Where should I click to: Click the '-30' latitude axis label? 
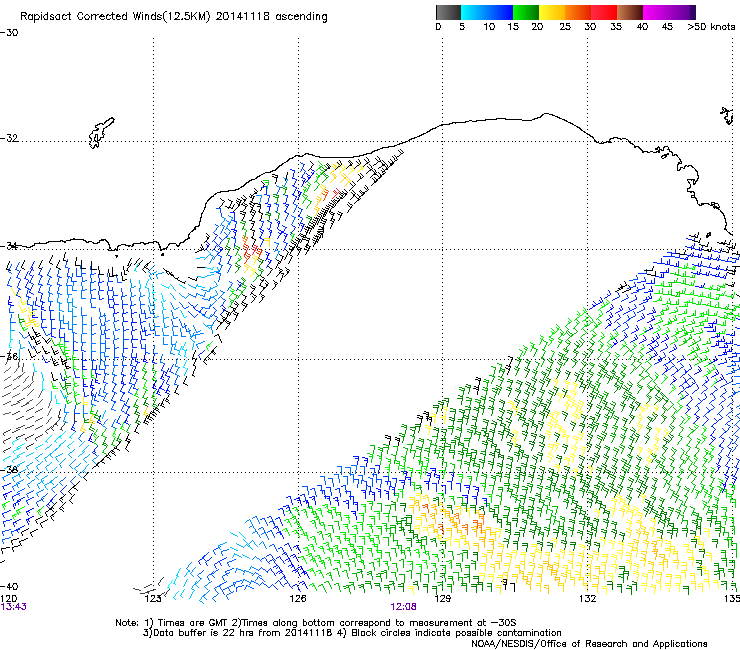point(9,33)
